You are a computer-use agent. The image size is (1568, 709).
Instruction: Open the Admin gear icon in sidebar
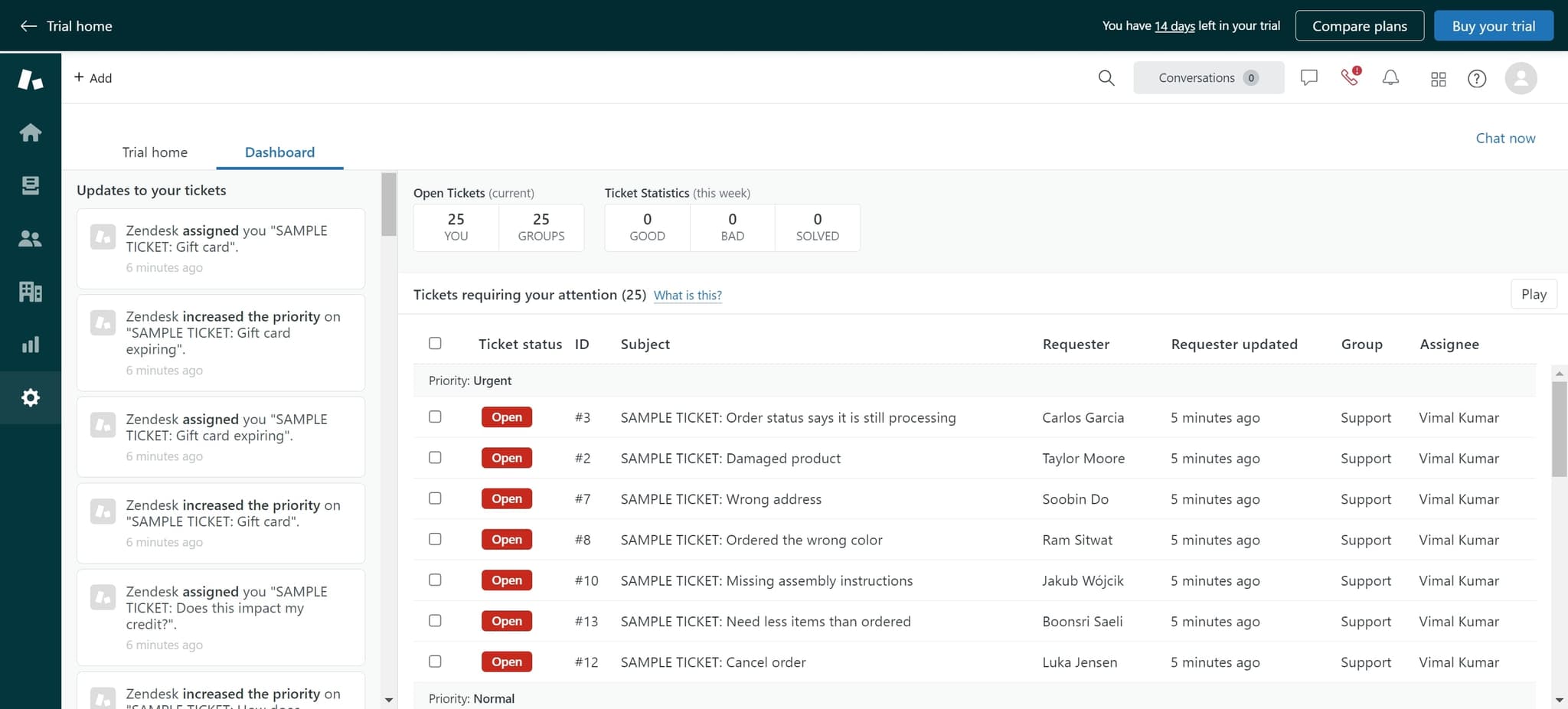tap(31, 397)
